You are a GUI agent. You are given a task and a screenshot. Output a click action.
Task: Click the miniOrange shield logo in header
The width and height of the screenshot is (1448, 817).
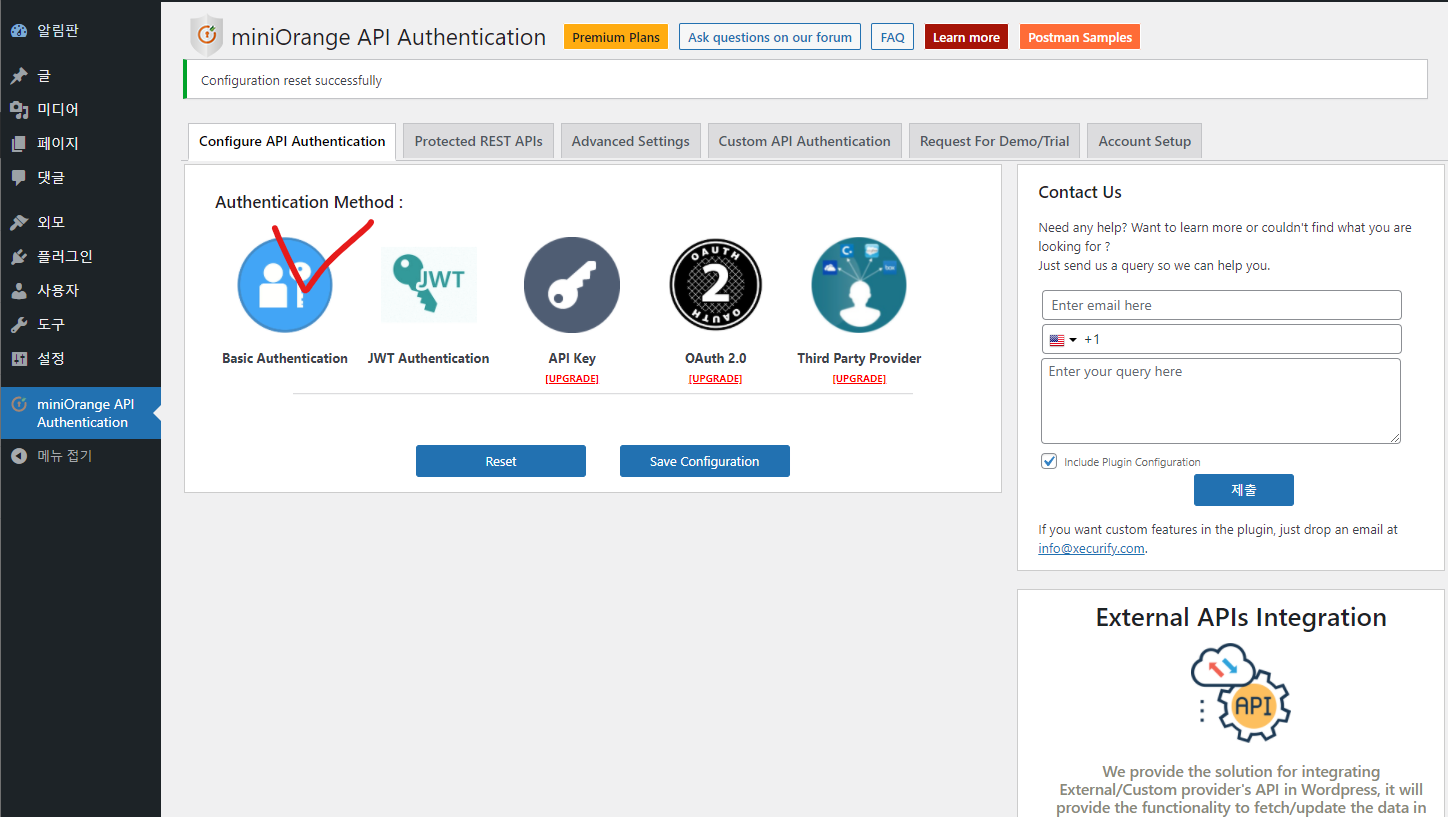pos(206,36)
